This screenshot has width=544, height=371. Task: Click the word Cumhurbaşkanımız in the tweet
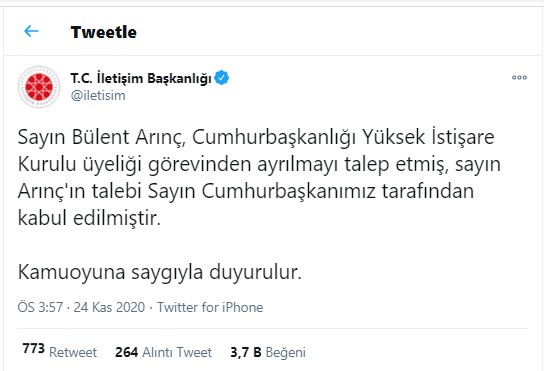(x=289, y=192)
